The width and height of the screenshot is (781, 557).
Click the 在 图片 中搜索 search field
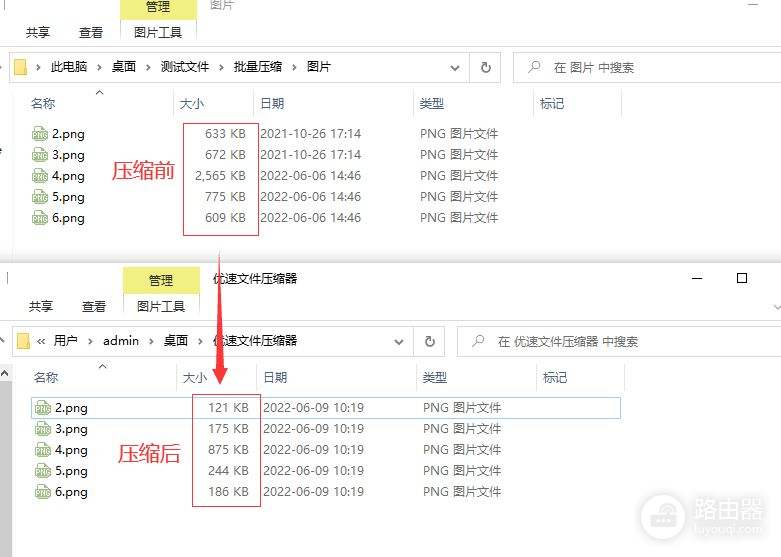coord(647,67)
